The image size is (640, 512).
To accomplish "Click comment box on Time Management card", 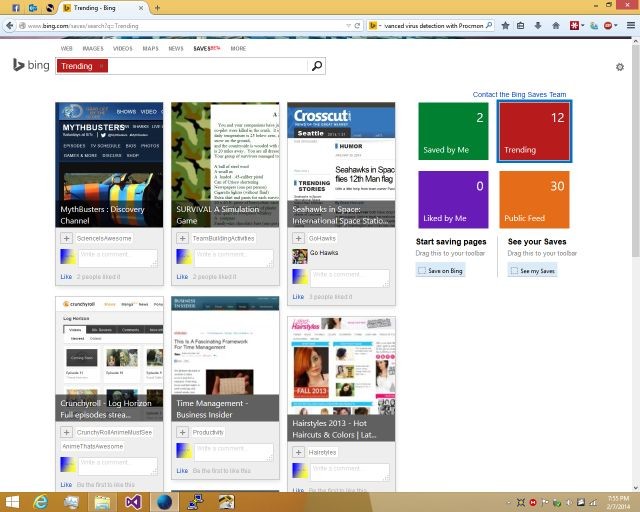I will tap(233, 452).
